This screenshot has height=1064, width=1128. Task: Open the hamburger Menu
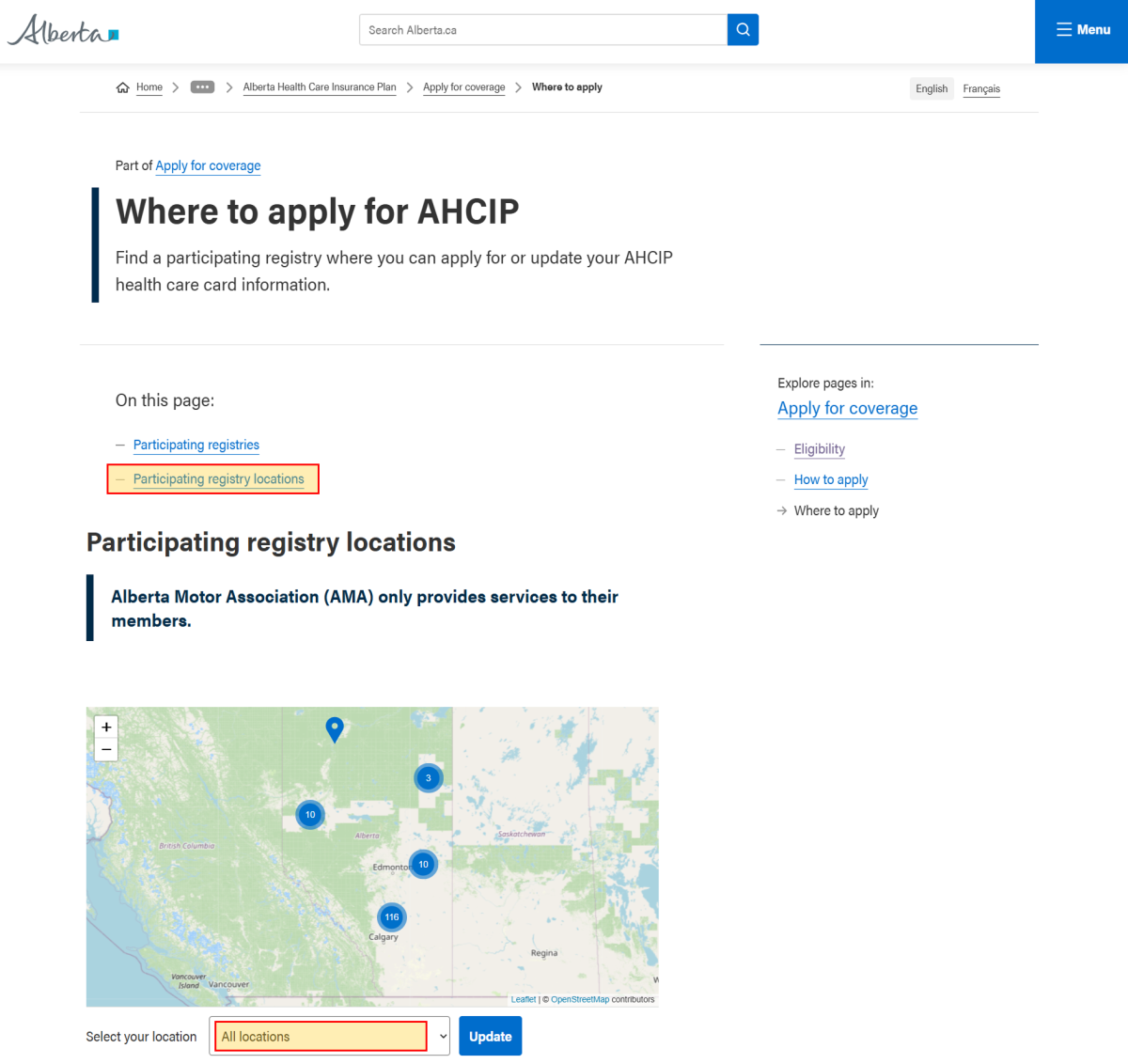pyautogui.click(x=1082, y=29)
